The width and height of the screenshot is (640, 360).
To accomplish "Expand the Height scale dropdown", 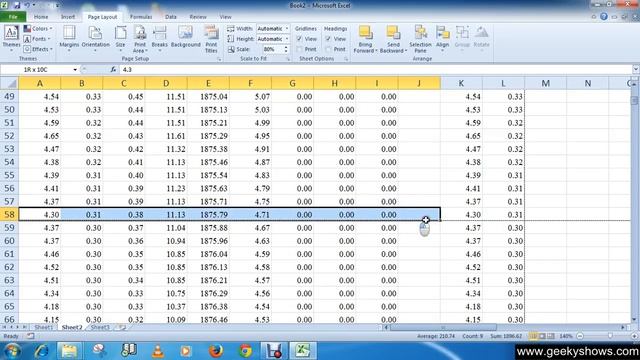I will coord(287,39).
